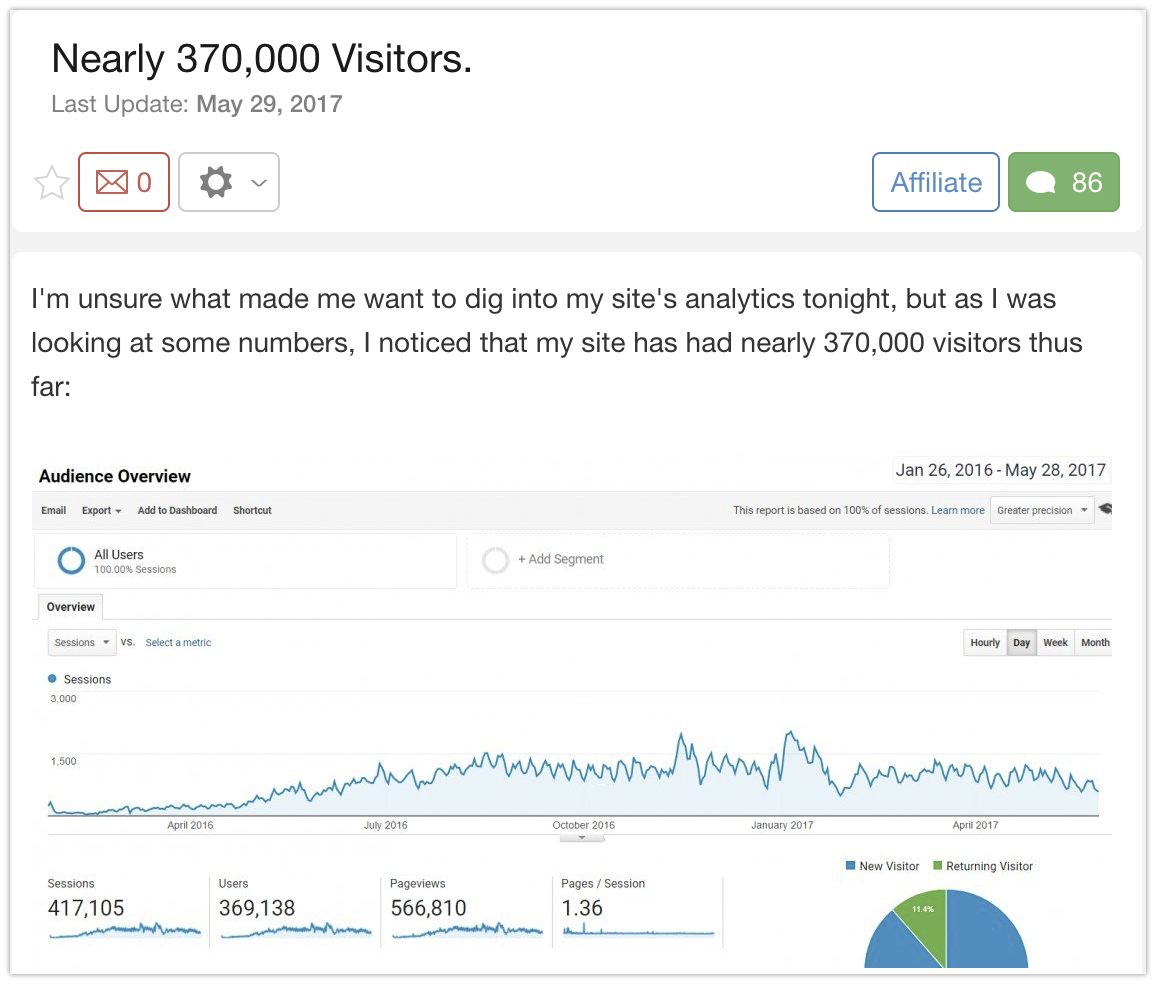Click the Shortcut menu item
This screenshot has width=1156, height=984.
pos(252,510)
